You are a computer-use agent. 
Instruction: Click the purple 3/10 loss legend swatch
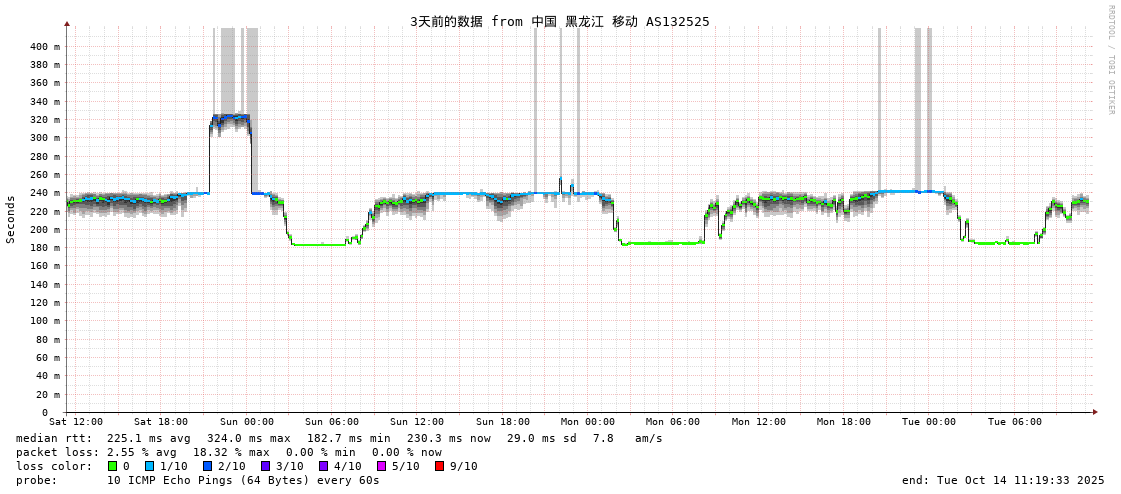pyautogui.click(x=265, y=466)
